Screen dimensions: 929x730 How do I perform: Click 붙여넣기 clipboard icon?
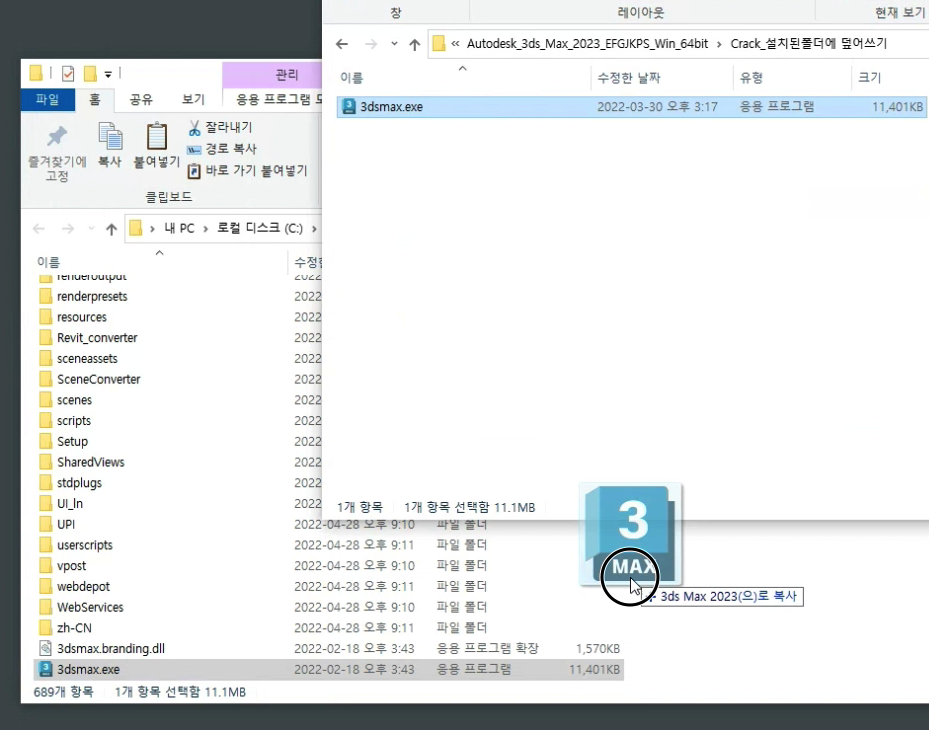157,137
